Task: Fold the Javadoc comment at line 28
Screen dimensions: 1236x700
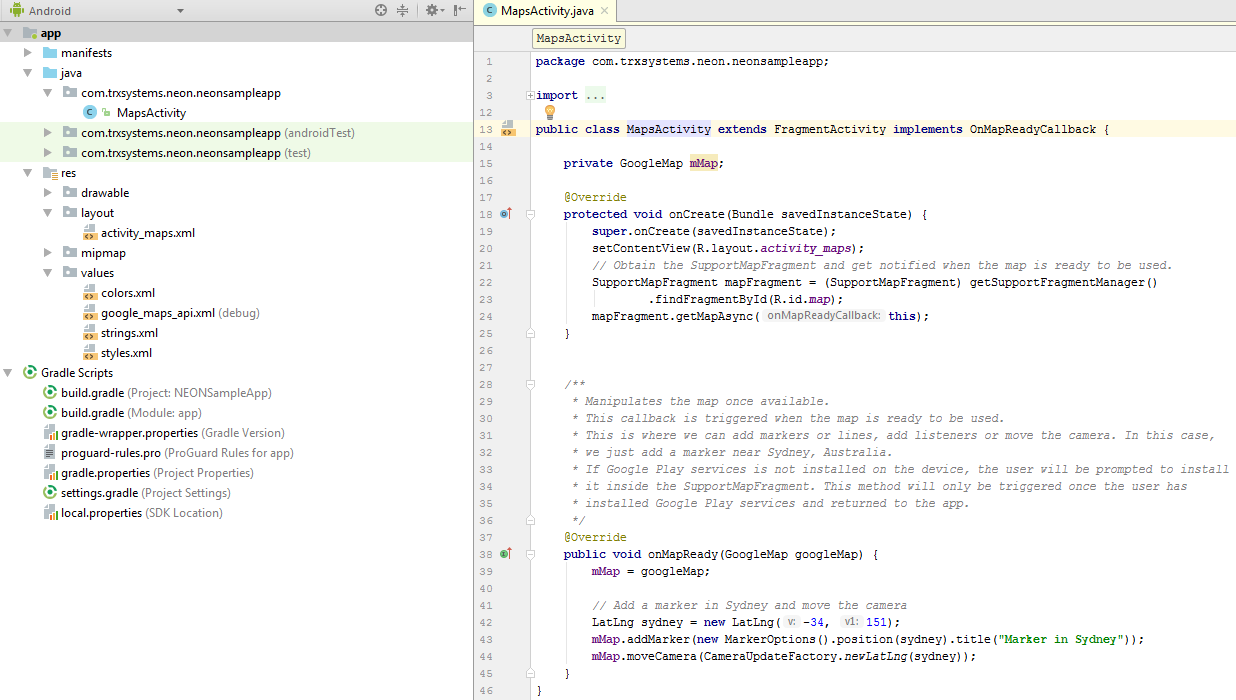Action: point(530,384)
